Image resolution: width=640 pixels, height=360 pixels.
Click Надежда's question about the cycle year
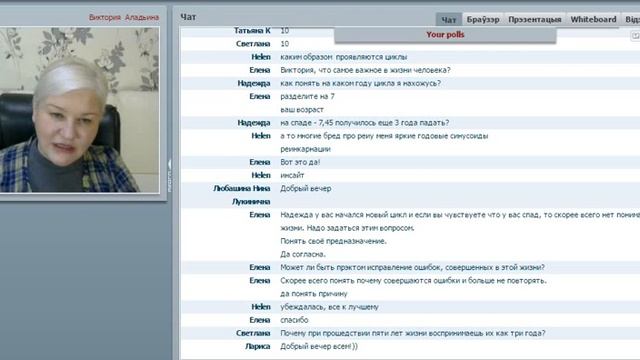[x=360, y=83]
